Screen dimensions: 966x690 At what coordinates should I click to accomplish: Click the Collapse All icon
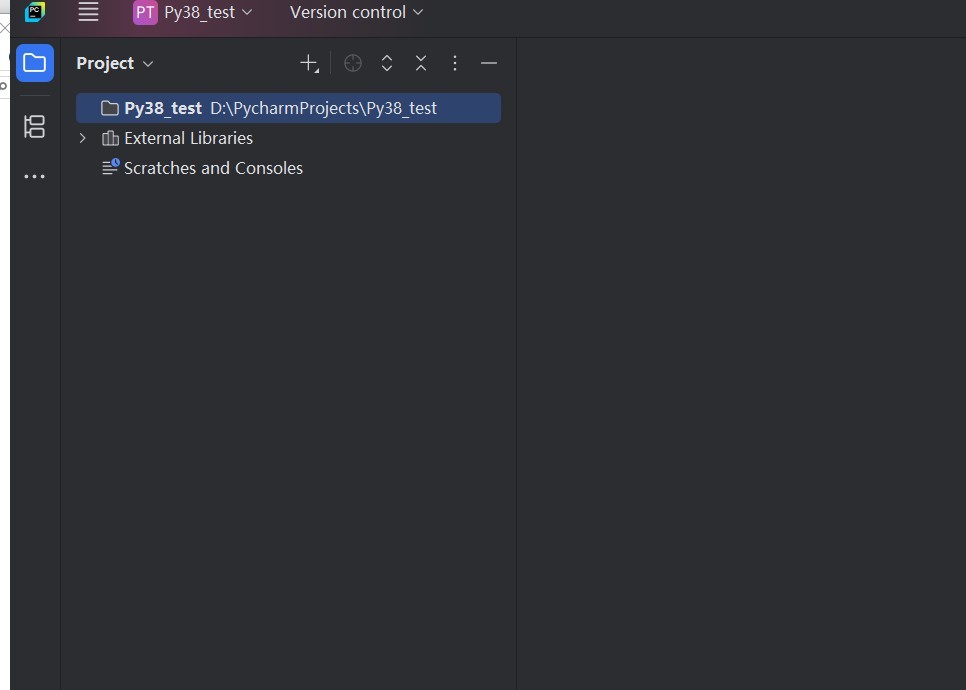coord(421,63)
